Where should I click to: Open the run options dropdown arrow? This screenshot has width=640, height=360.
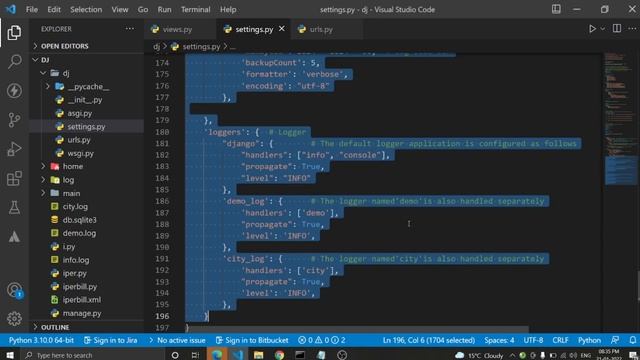[602, 29]
